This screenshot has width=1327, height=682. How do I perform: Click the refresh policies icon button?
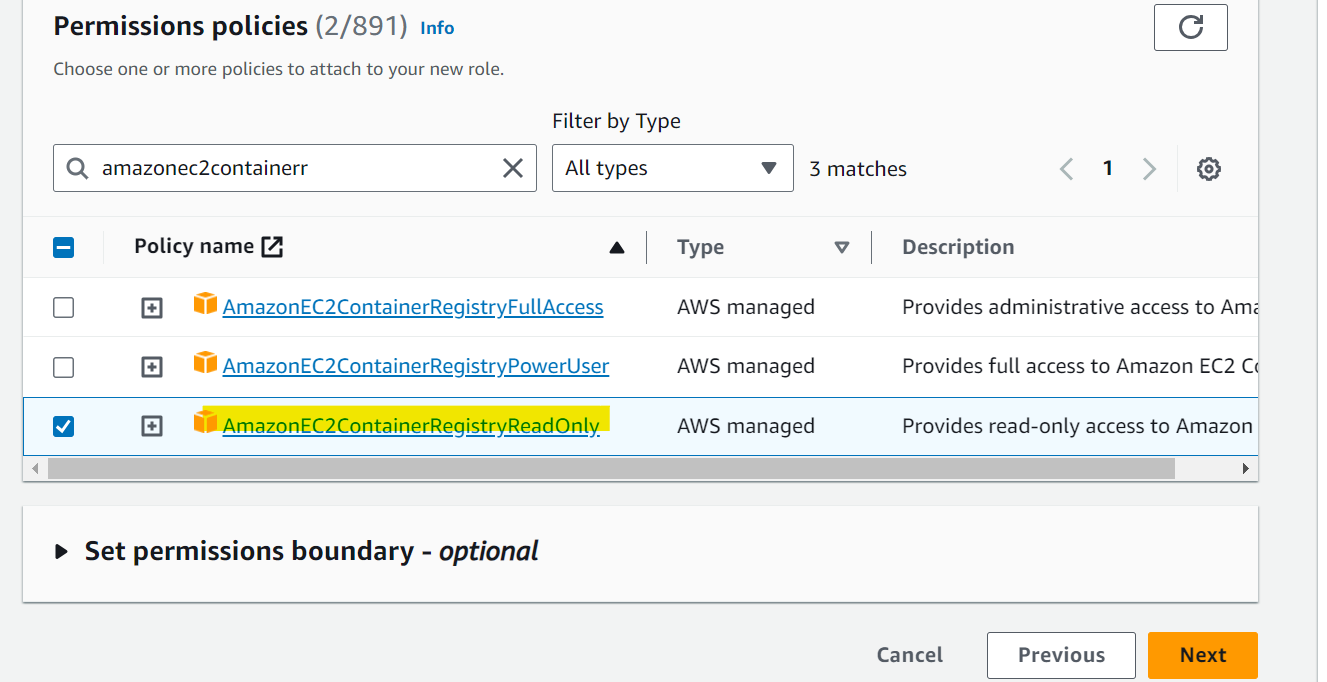pyautogui.click(x=1190, y=27)
